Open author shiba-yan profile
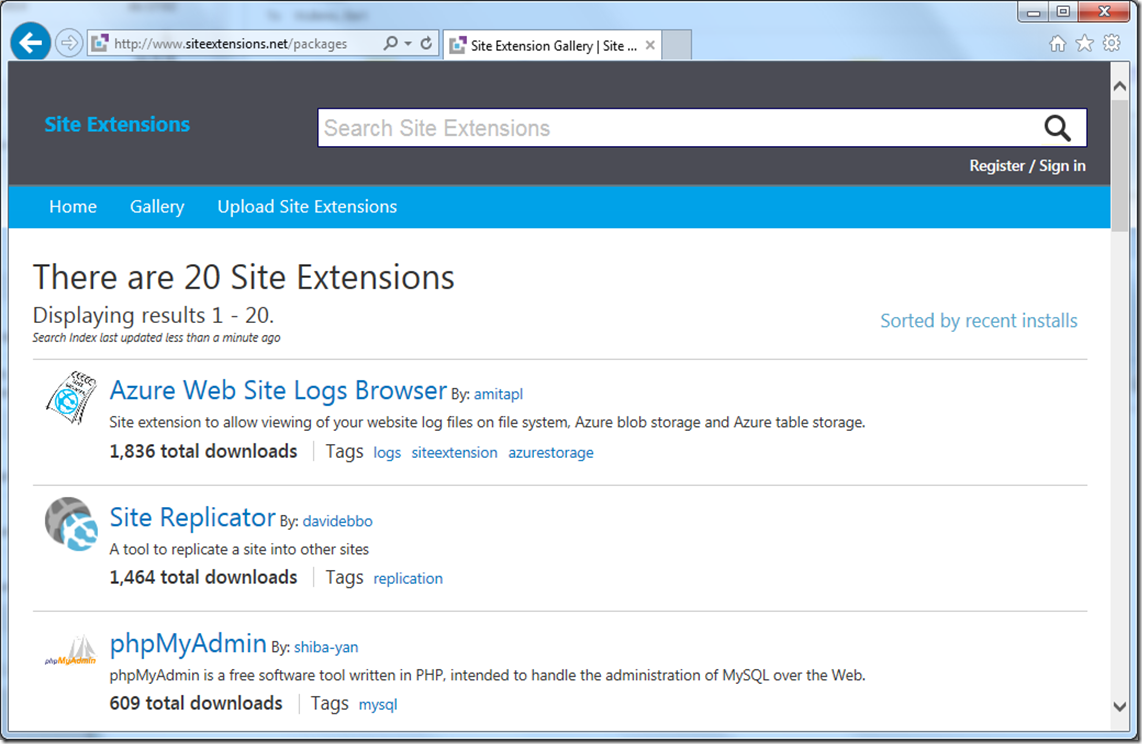Screen dimensions: 1142x744 [x=326, y=647]
